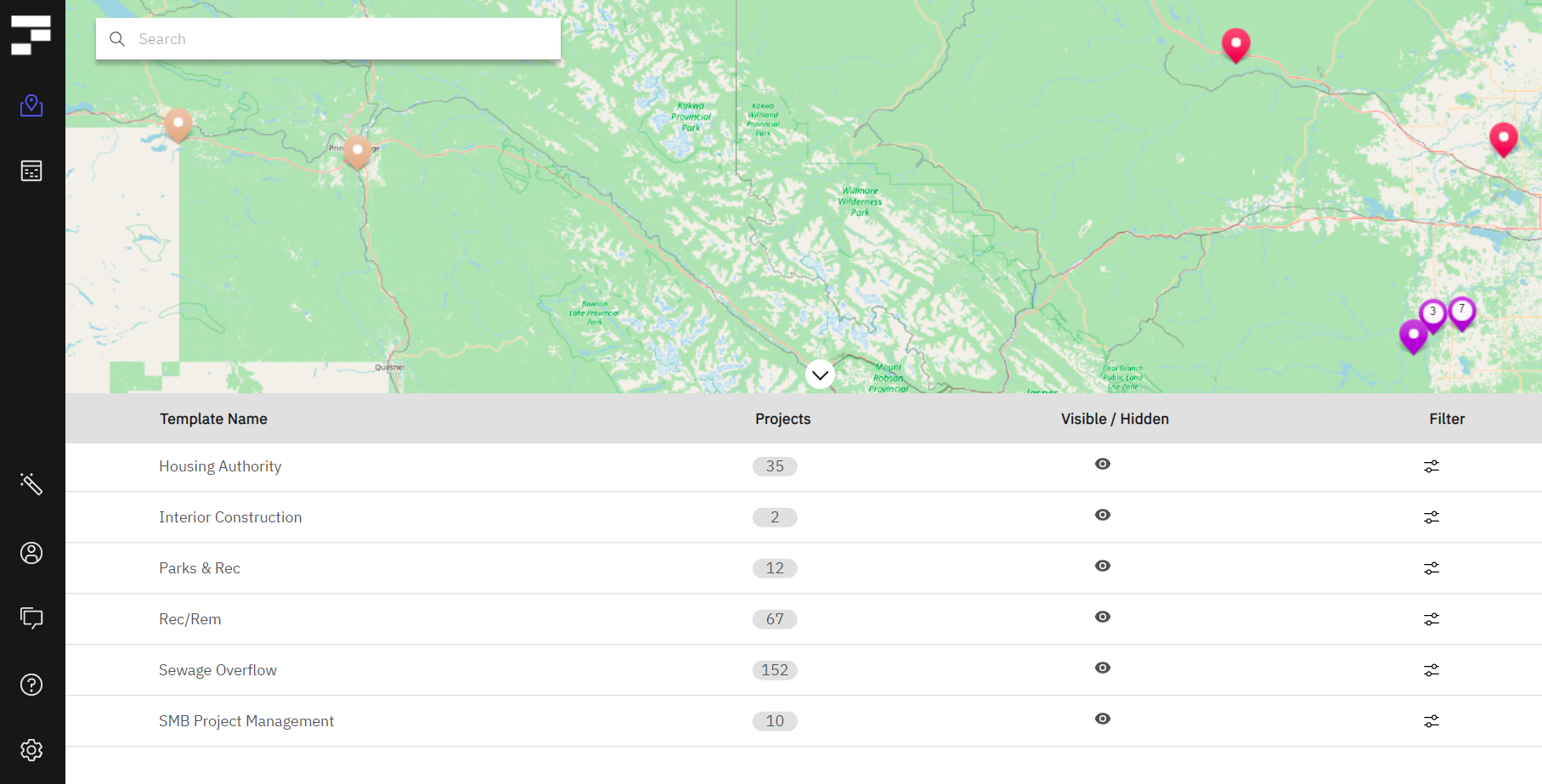
Task: Open filter settings for SMB Project Management
Action: [x=1431, y=720]
